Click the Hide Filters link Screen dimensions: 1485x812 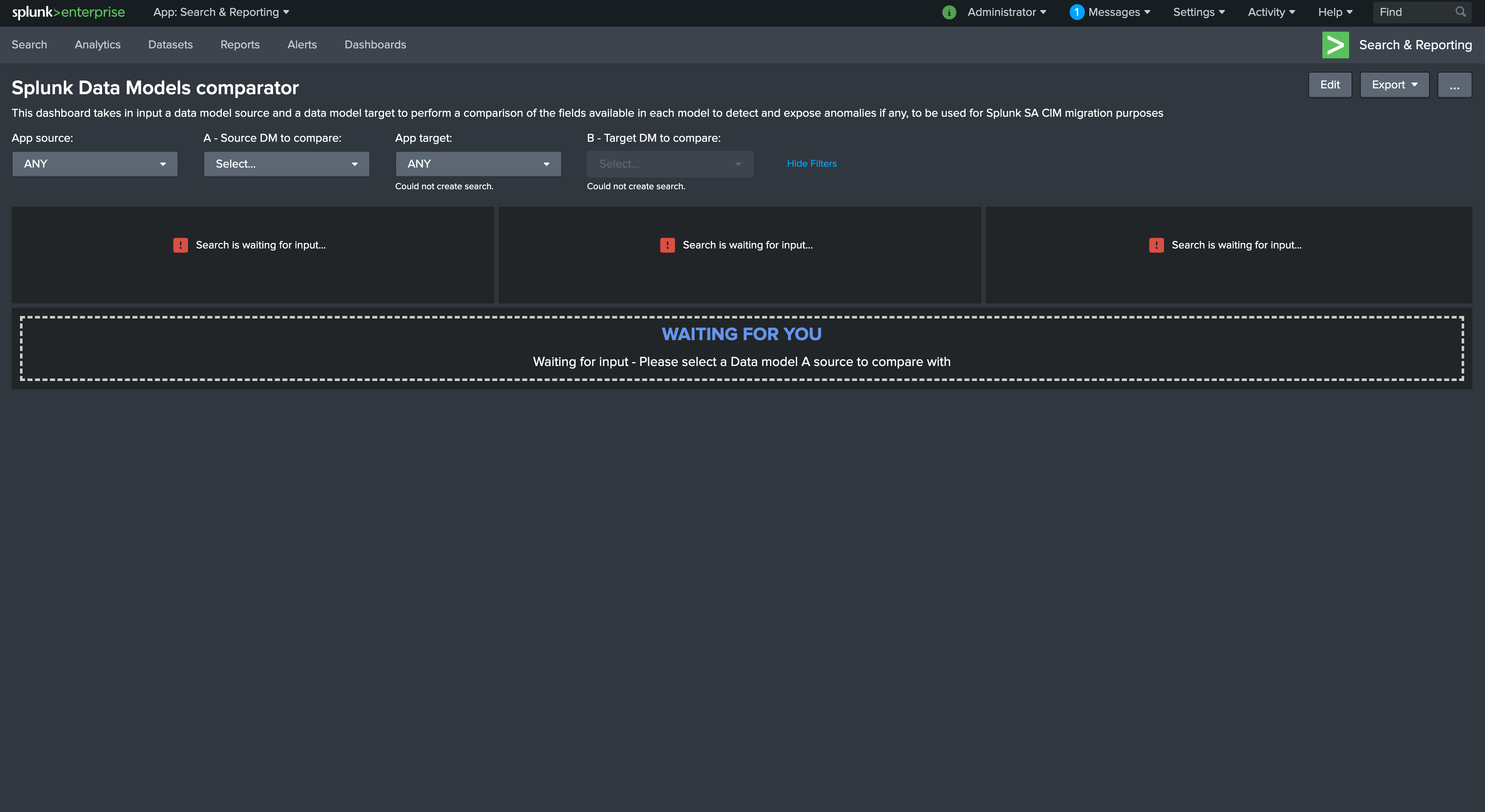point(811,164)
